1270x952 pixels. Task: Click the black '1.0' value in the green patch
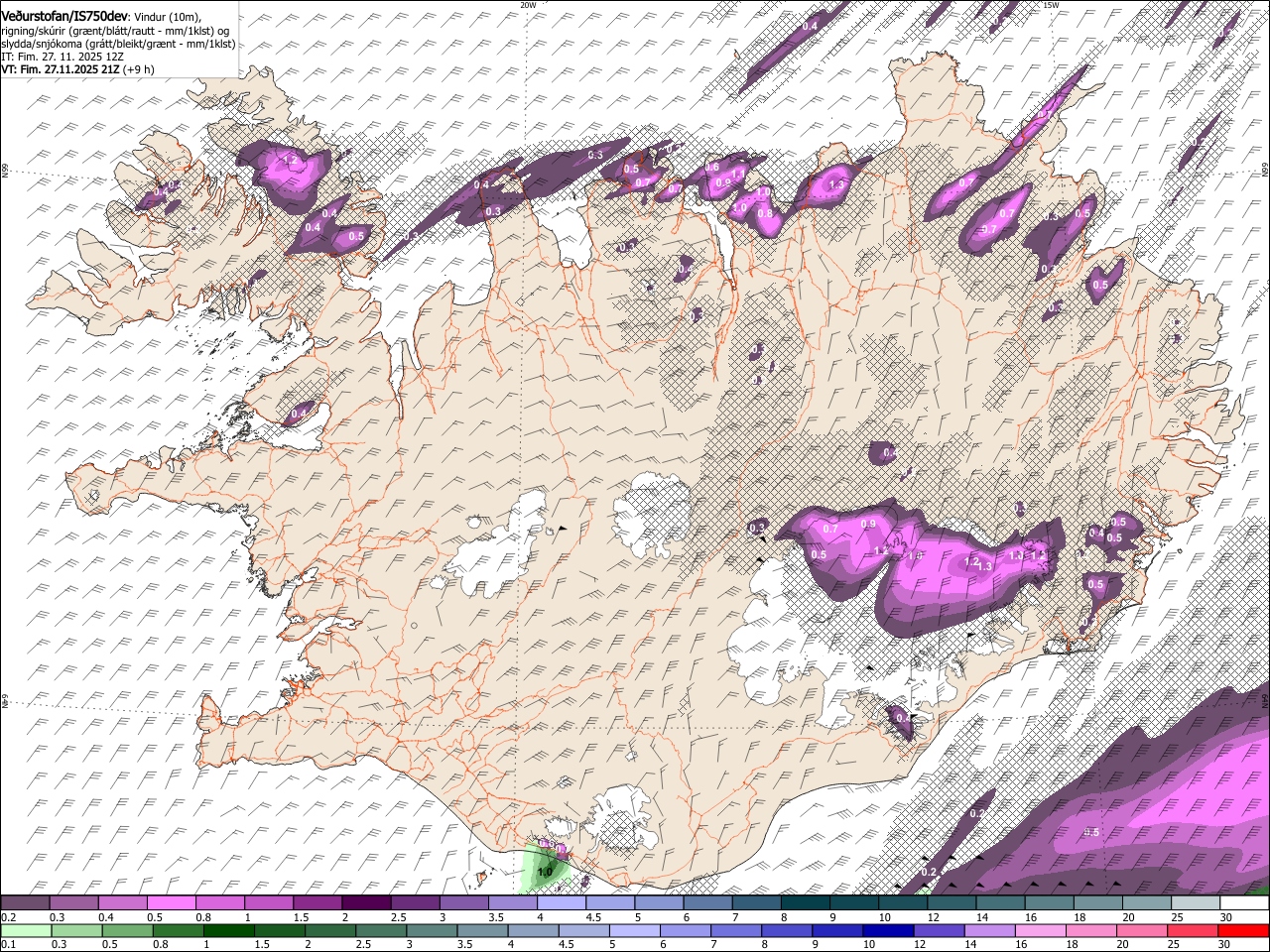point(544,873)
